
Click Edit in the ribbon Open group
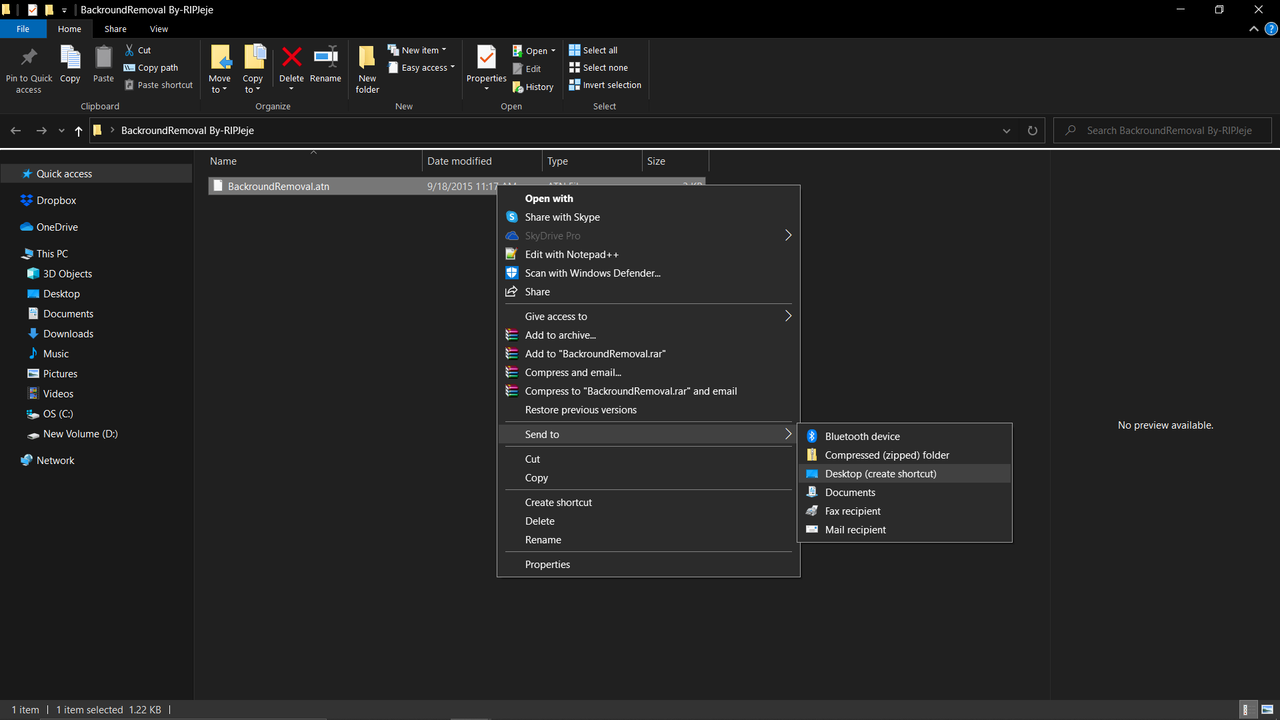point(526,69)
